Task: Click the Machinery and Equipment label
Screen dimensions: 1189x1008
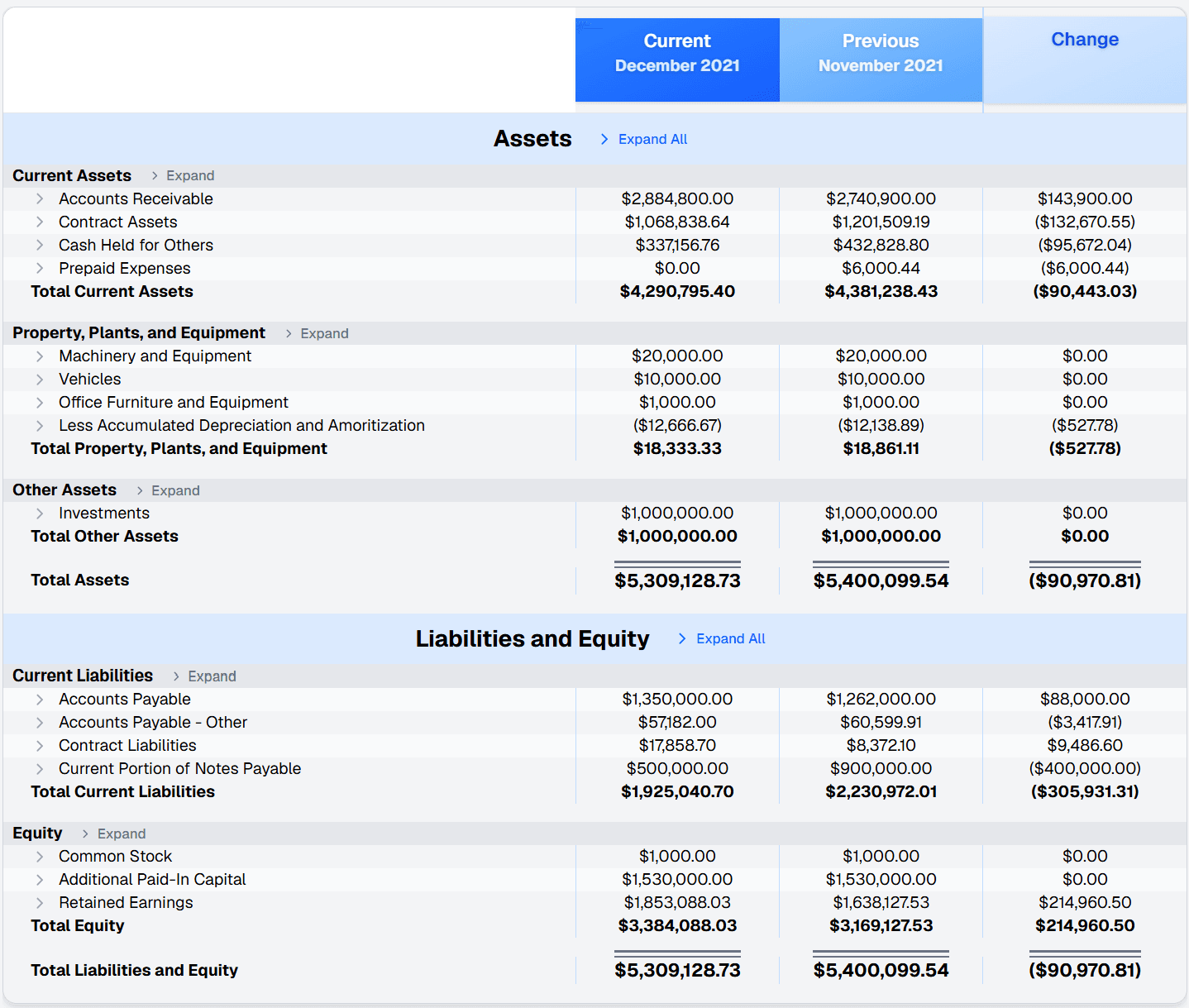Action: click(x=155, y=356)
